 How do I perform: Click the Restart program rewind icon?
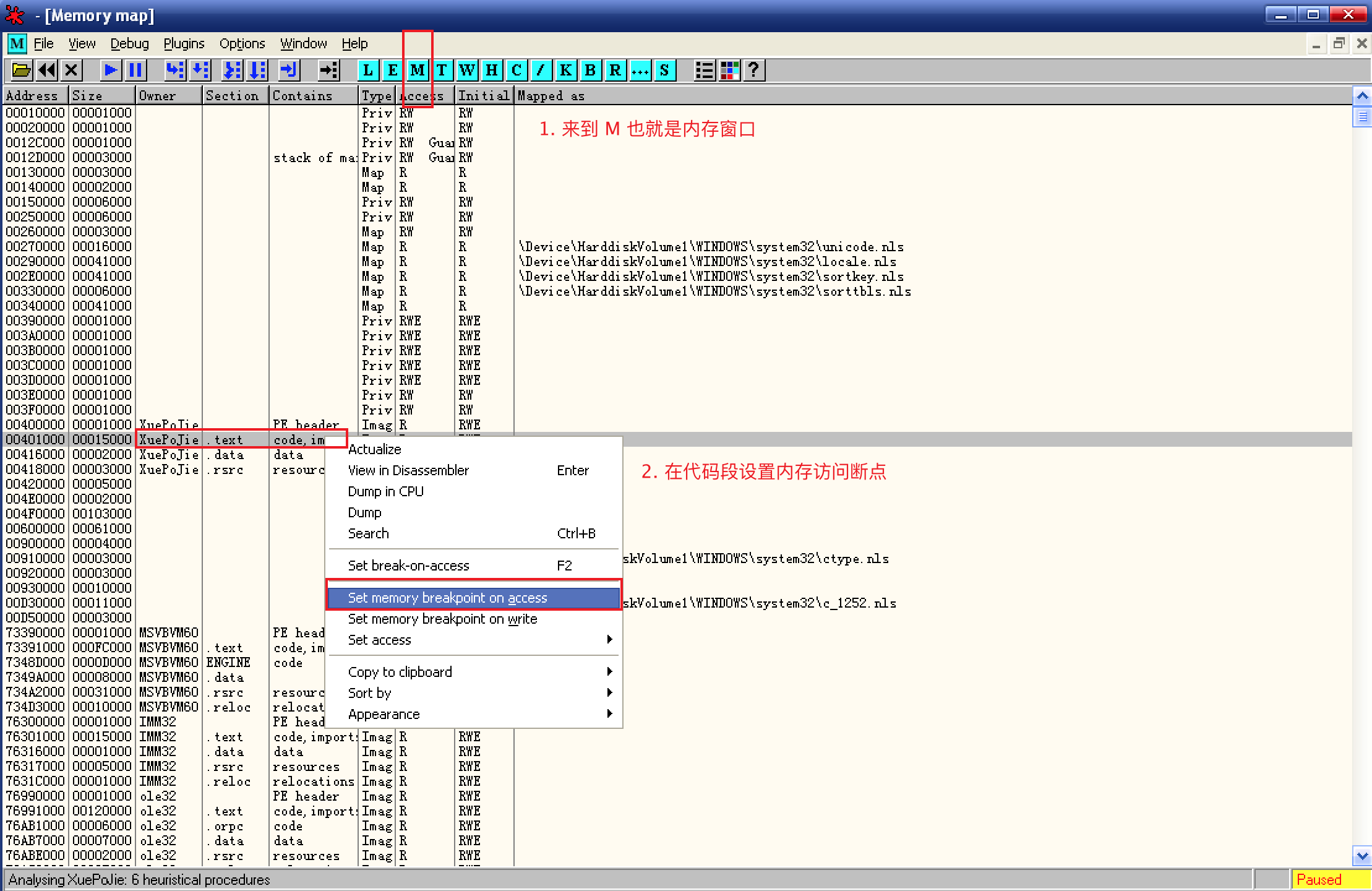pos(47,71)
